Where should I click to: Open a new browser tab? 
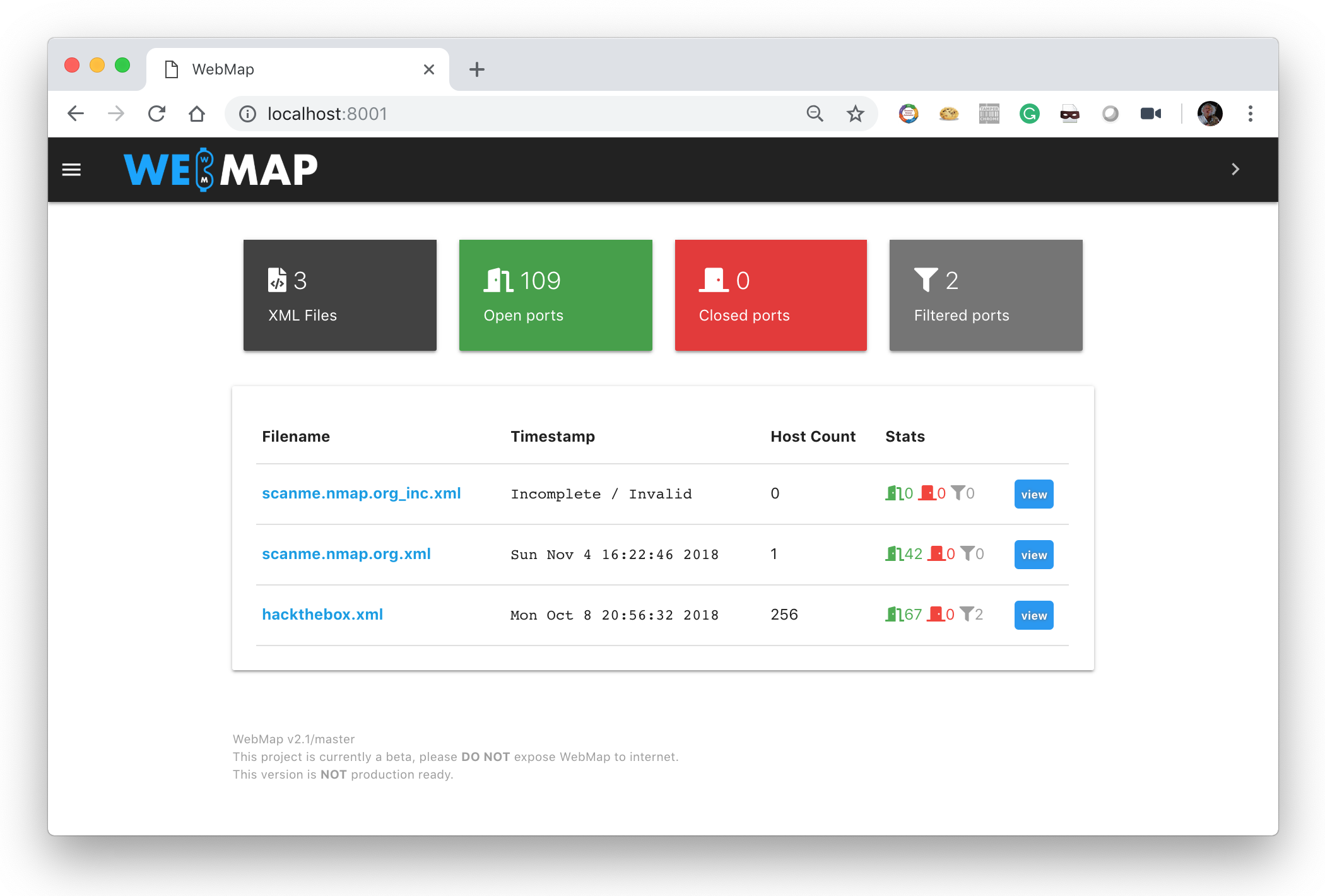pyautogui.click(x=477, y=69)
